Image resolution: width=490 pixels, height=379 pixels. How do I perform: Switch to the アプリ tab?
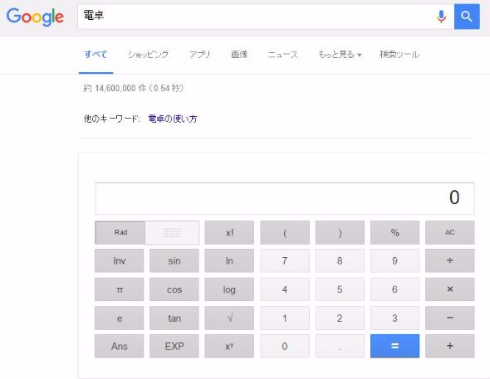(200, 54)
